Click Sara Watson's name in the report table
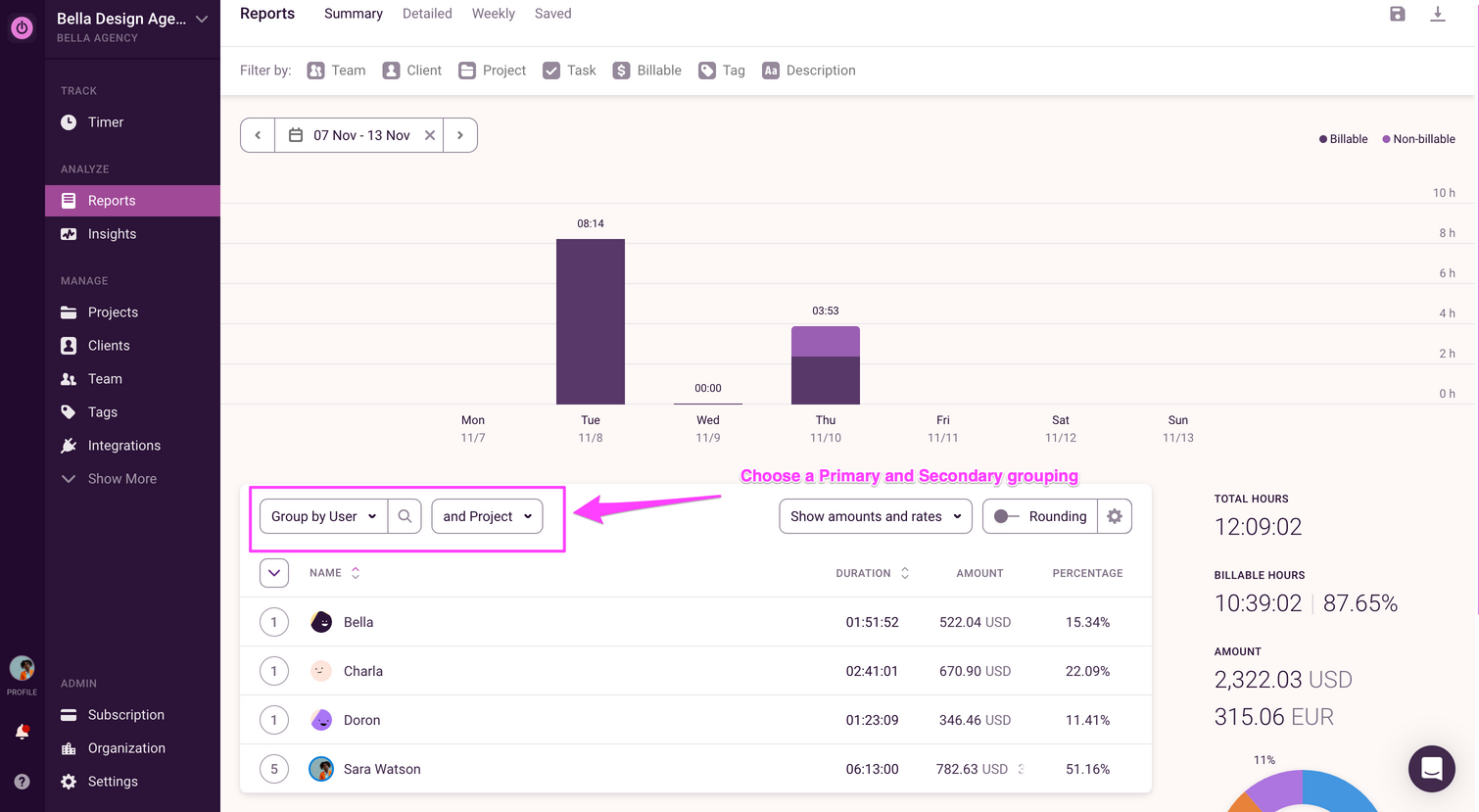 [382, 769]
